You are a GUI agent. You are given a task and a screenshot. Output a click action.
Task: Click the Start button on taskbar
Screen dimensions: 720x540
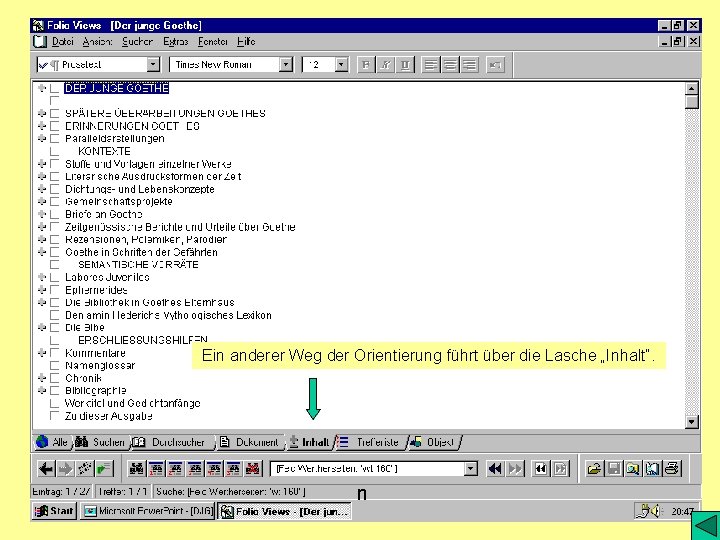coord(55,511)
